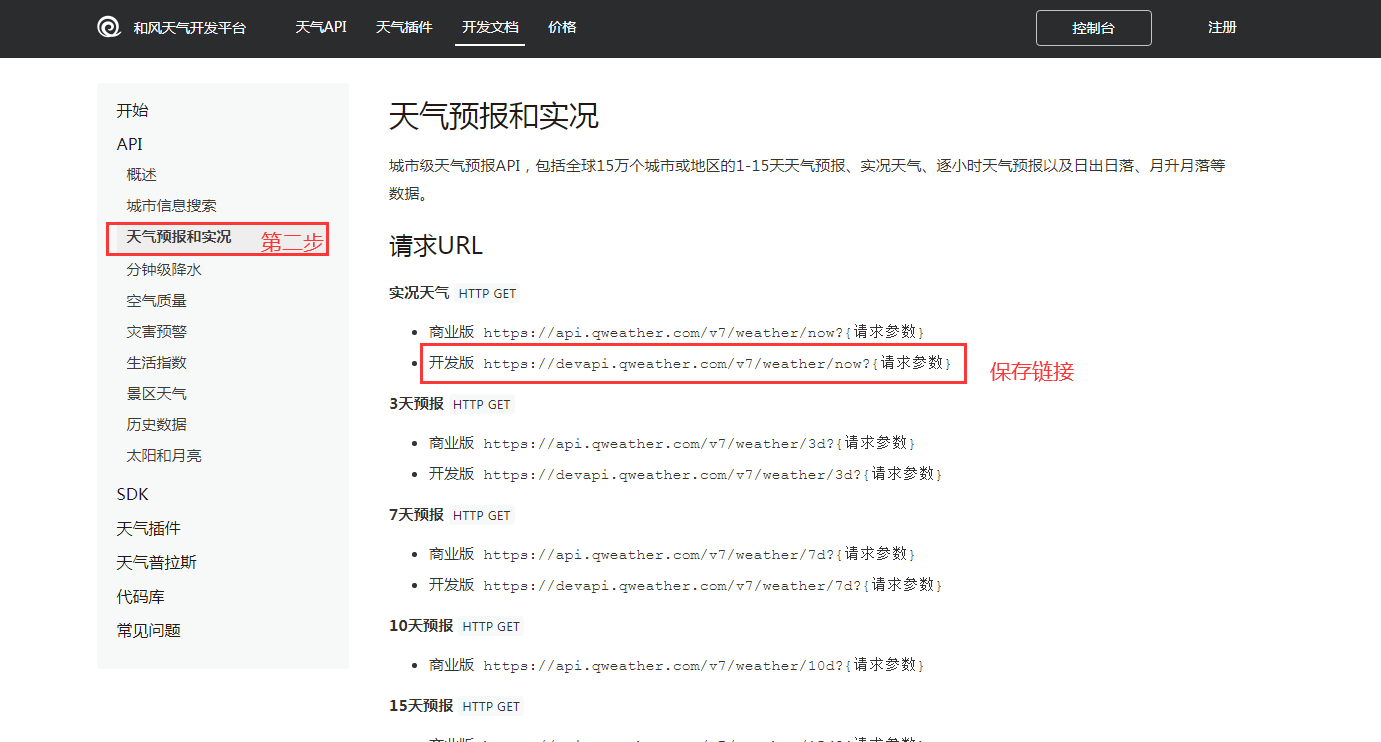The image size is (1381, 742).
Task: Click the 开发版 devapi weather/7d URL
Action: 713,585
